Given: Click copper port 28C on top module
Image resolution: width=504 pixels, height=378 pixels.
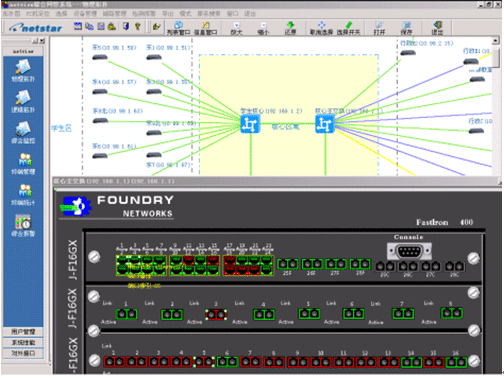Looking at the screenshot, I should pyautogui.click(x=455, y=266).
